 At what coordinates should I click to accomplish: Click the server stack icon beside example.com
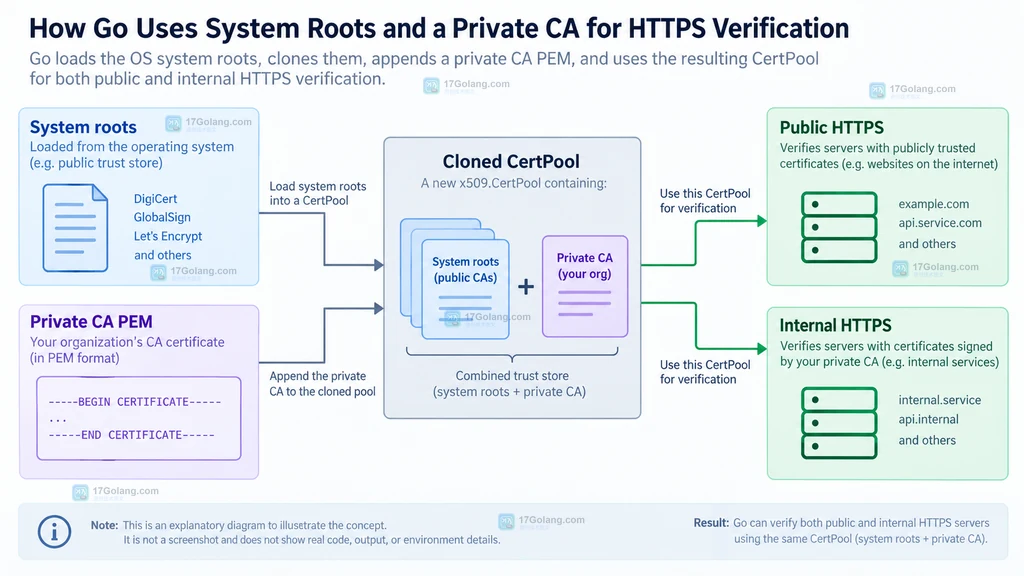pyautogui.click(x=839, y=227)
